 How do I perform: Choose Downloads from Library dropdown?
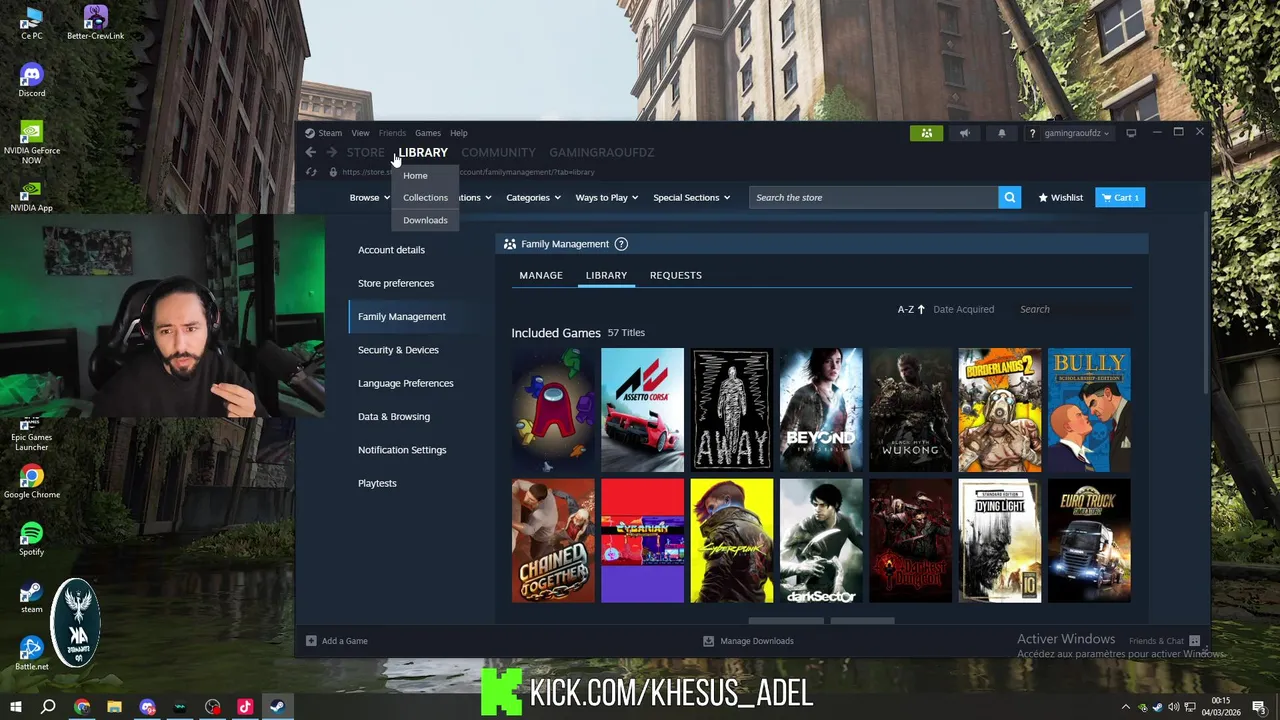click(x=425, y=220)
